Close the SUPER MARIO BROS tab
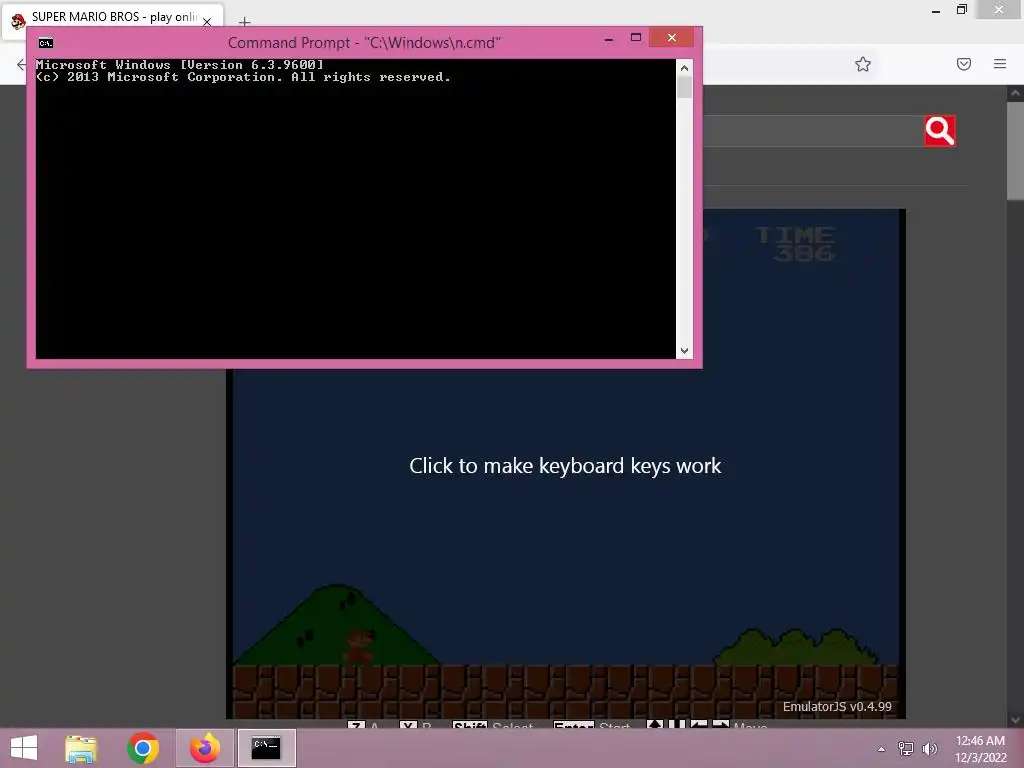Screen dimensions: 1024x768 [207, 22]
